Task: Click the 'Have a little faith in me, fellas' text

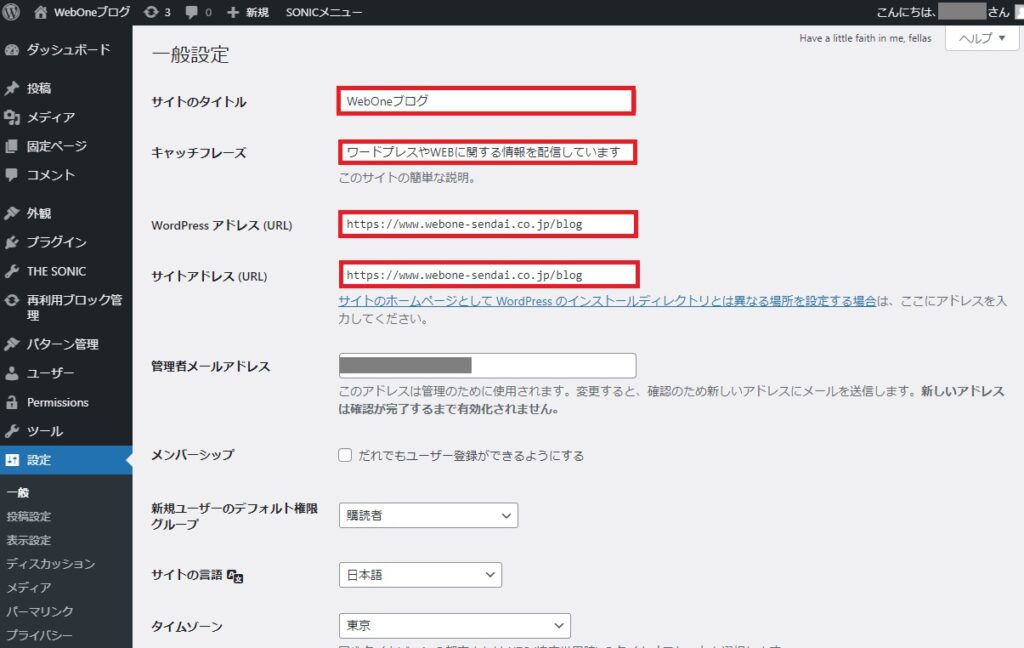Action: pyautogui.click(x=865, y=38)
